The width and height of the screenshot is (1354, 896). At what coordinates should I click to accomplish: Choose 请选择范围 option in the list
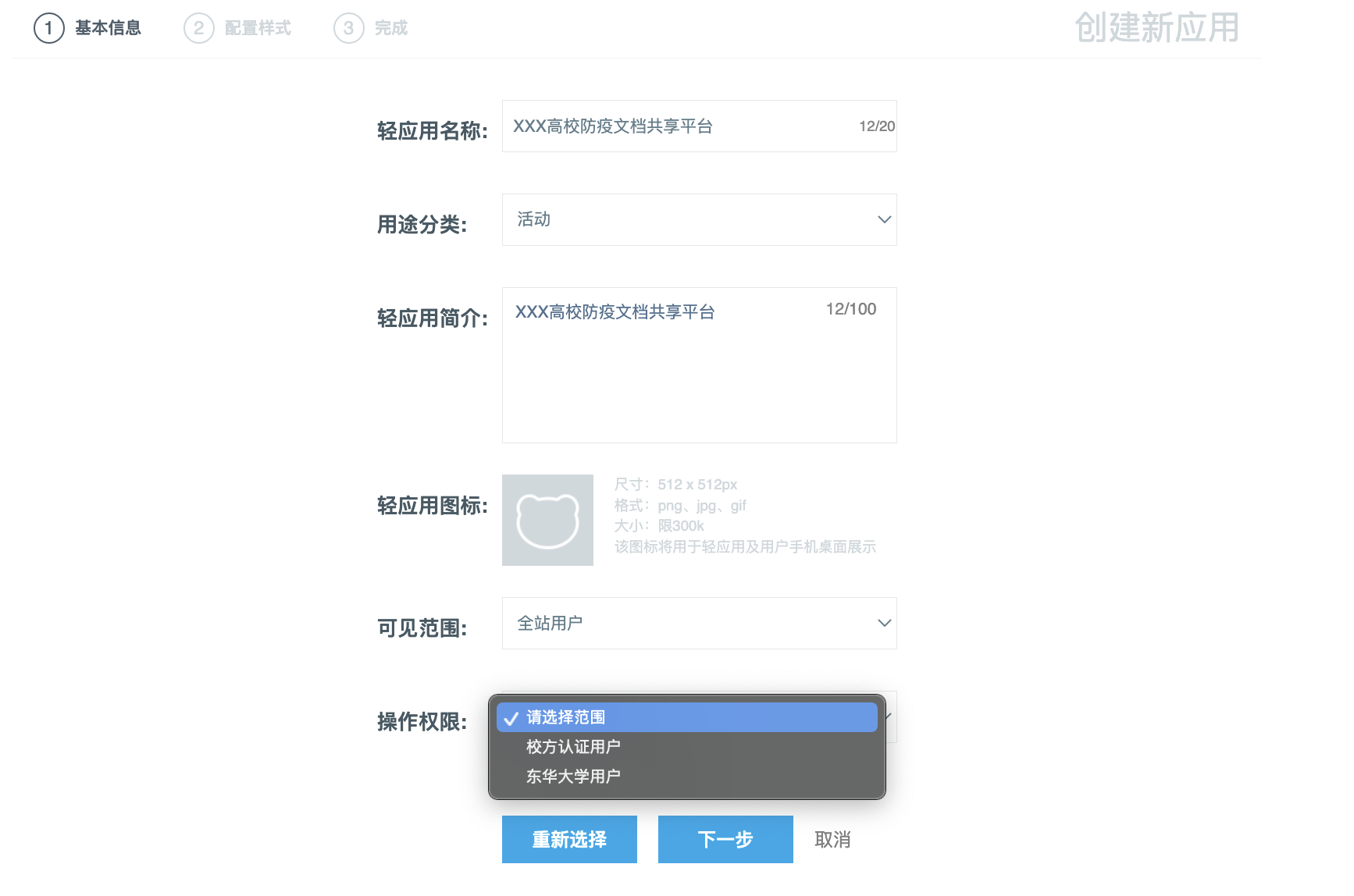686,717
